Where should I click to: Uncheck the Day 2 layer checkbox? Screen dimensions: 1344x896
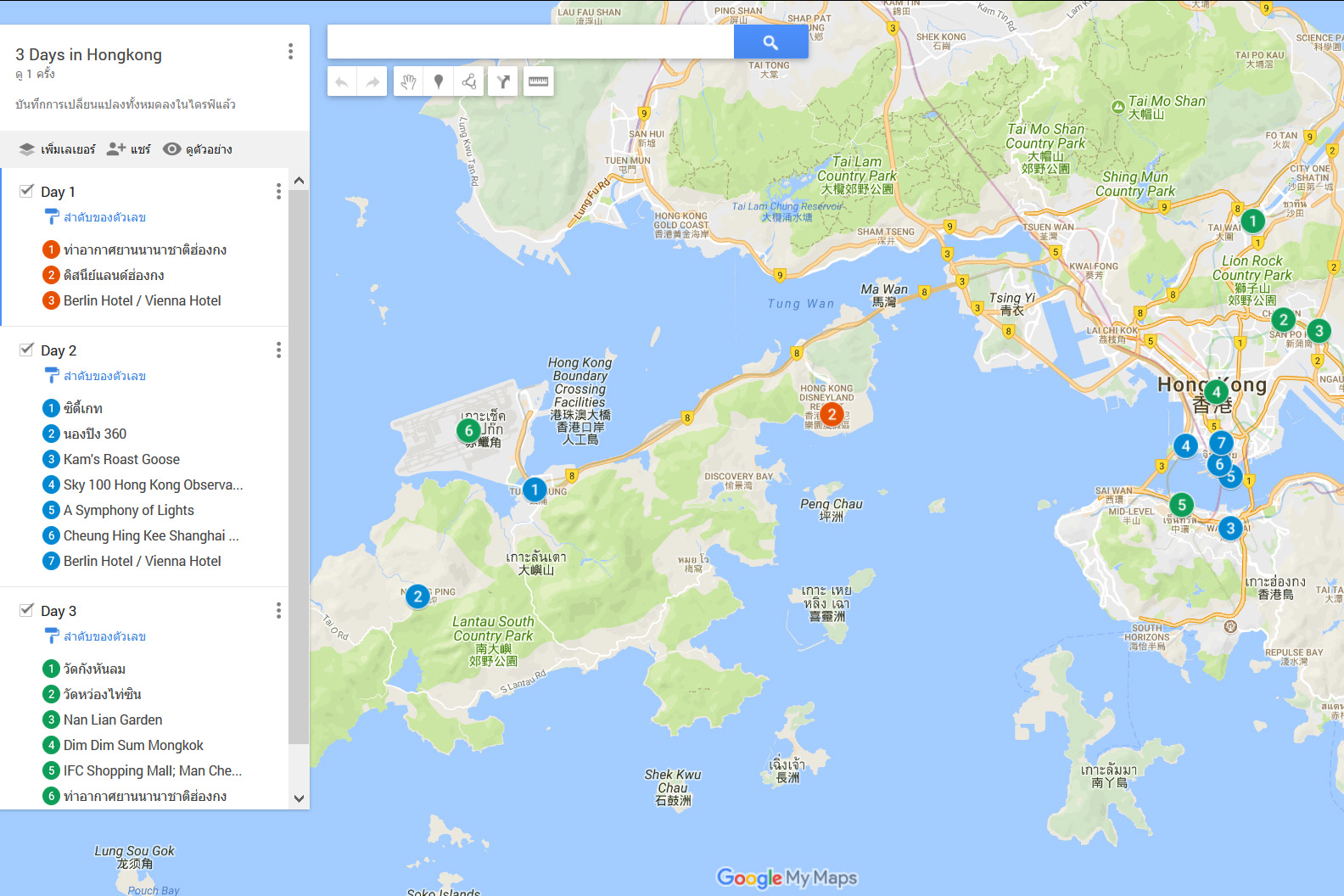click(27, 350)
